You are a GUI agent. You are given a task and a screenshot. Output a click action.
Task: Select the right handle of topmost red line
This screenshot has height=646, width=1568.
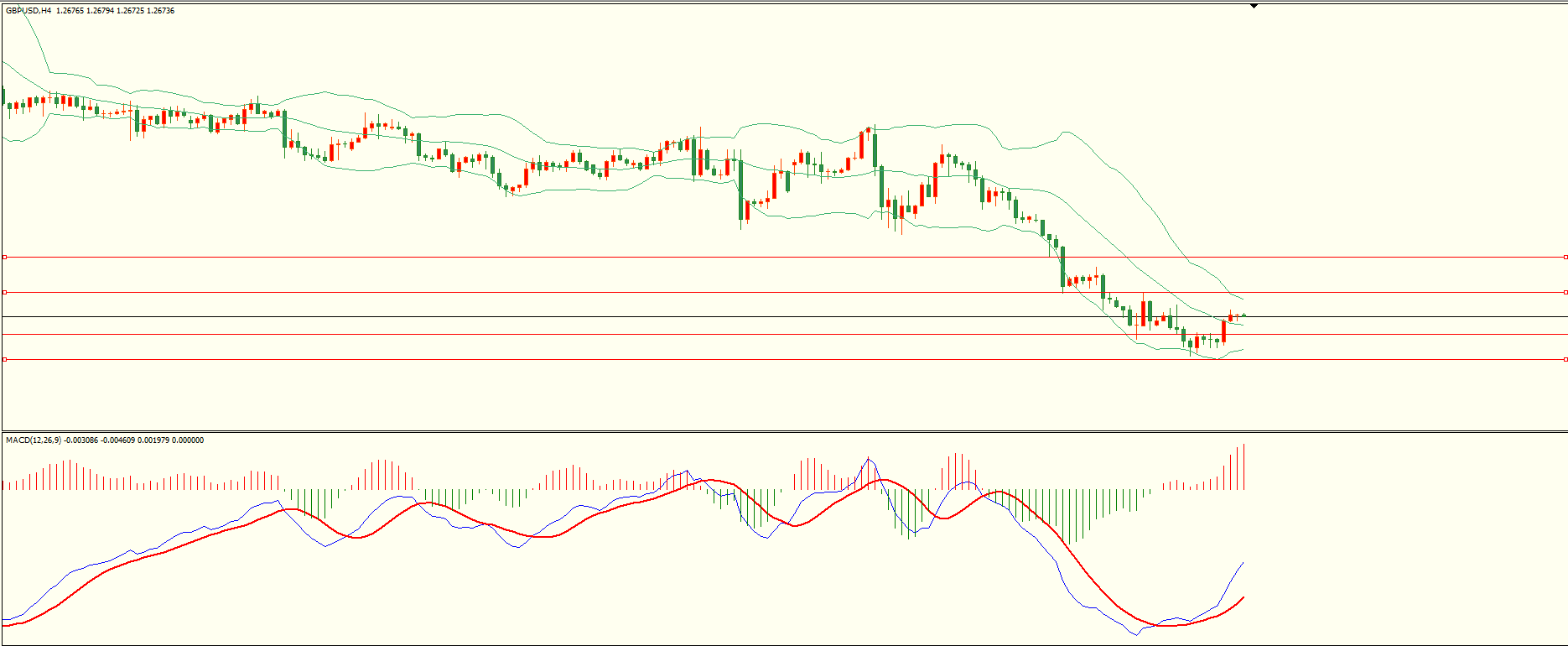pos(1565,258)
